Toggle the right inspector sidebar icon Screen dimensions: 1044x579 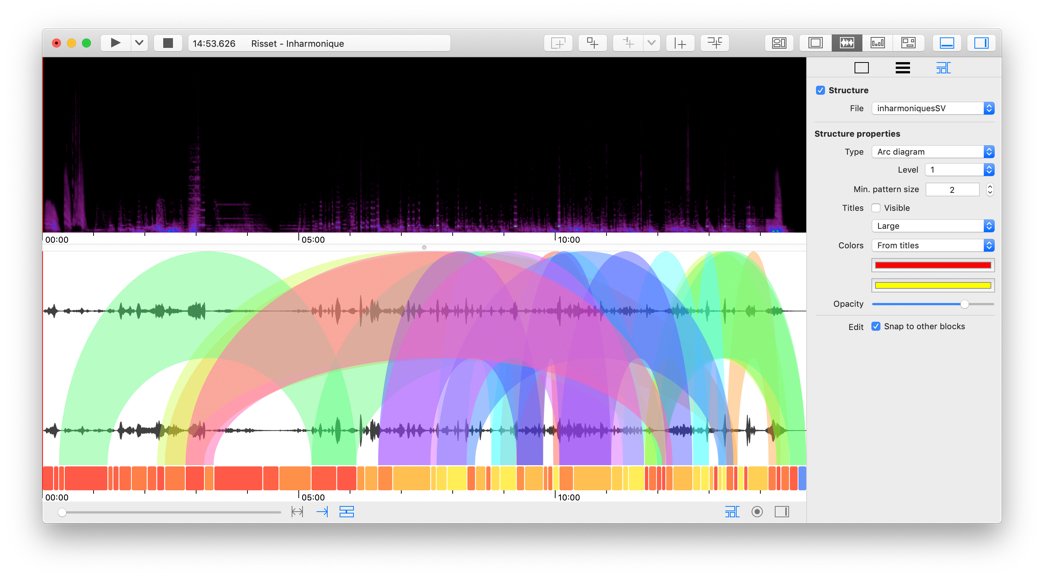[x=981, y=43]
